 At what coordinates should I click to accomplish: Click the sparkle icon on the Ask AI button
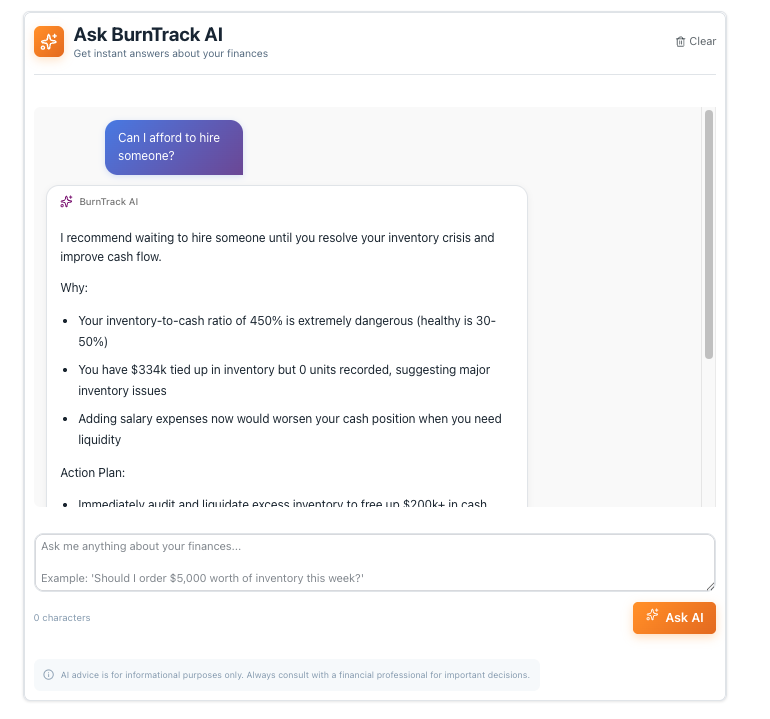coord(652,617)
